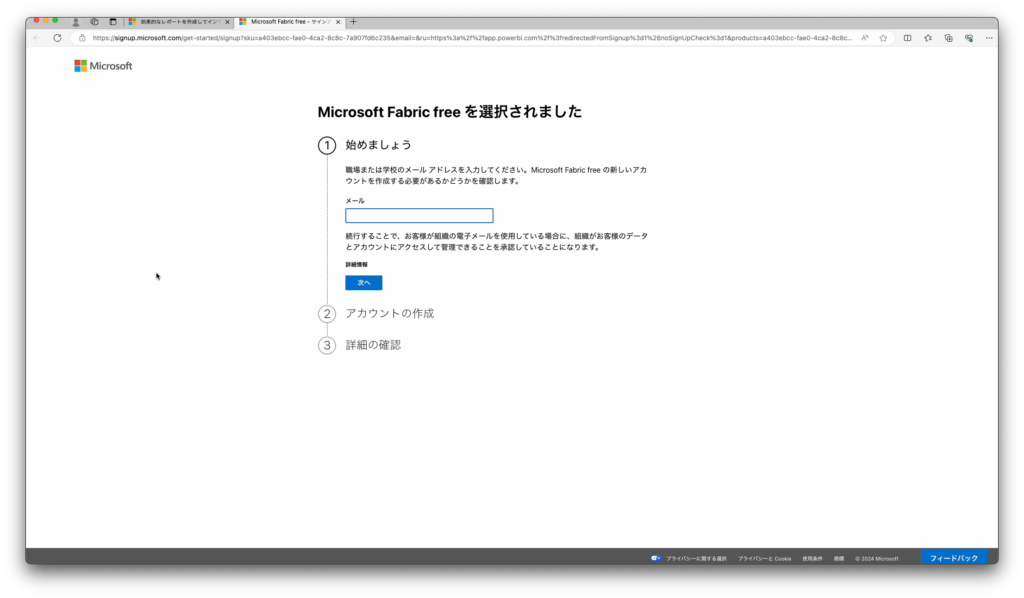Add page to favorites with star icon
Image resolution: width=1024 pixels, height=598 pixels.
883,38
